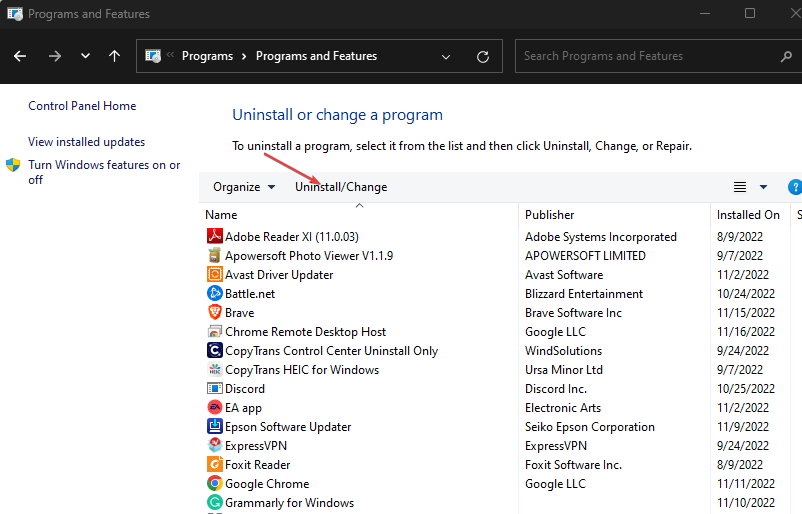
Task: Open Turn Windows features on or off
Action: pos(104,172)
